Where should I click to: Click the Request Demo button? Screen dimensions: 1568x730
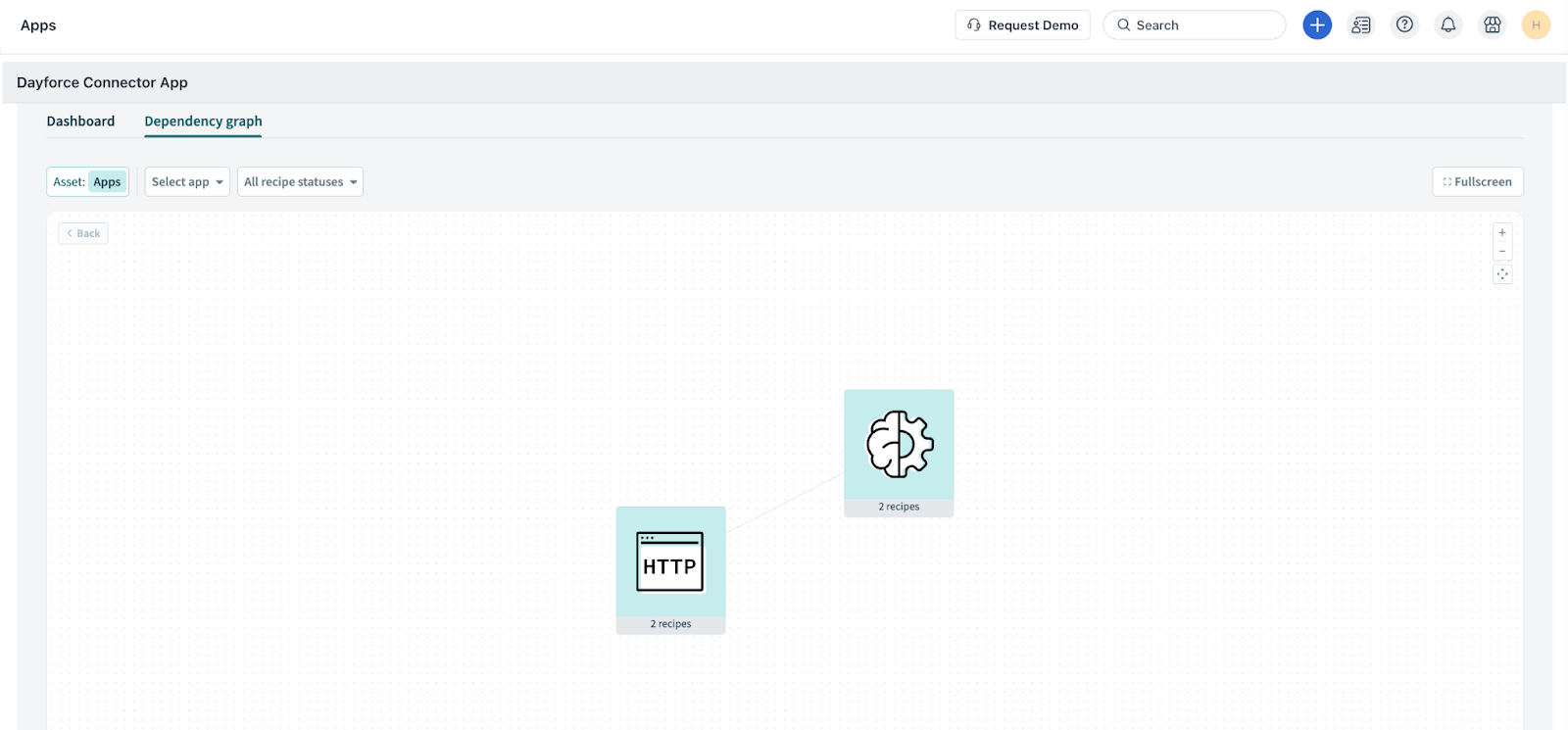pos(1022,25)
